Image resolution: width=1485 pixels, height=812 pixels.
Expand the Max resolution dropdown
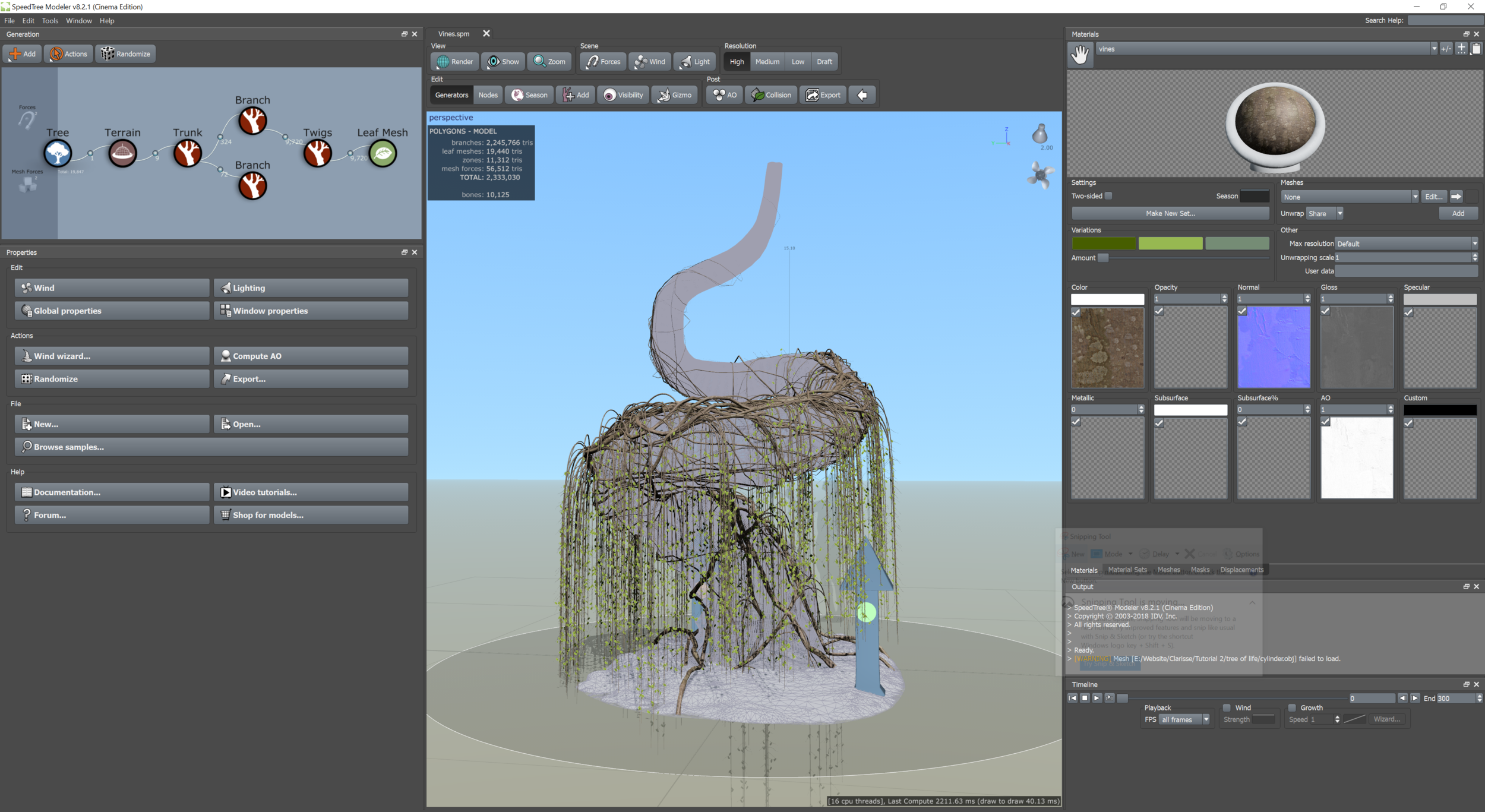tap(1474, 244)
